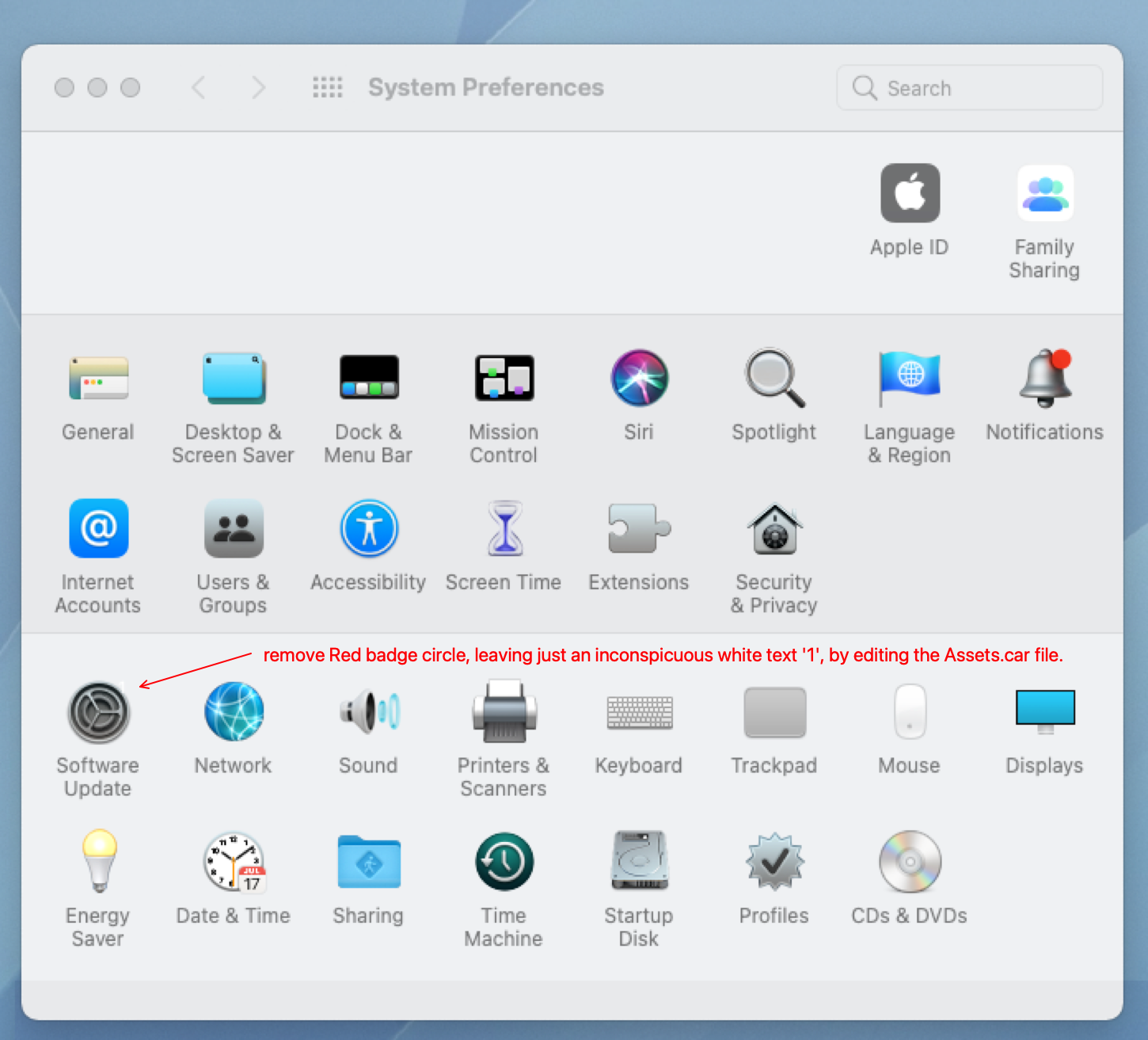
Task: Go back with the left chevron
Action: point(199,87)
